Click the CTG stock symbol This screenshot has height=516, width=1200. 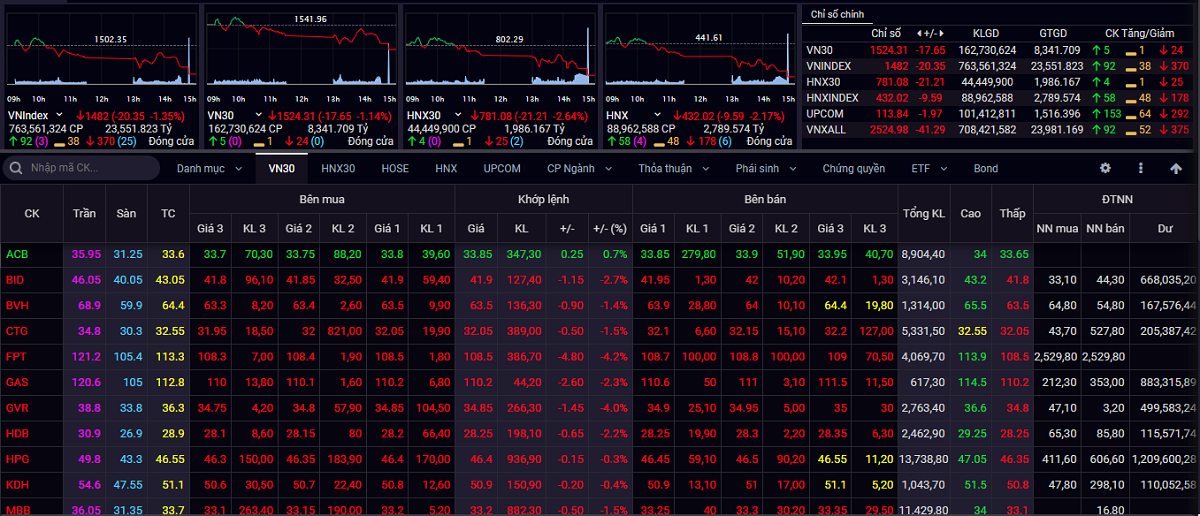[17, 330]
